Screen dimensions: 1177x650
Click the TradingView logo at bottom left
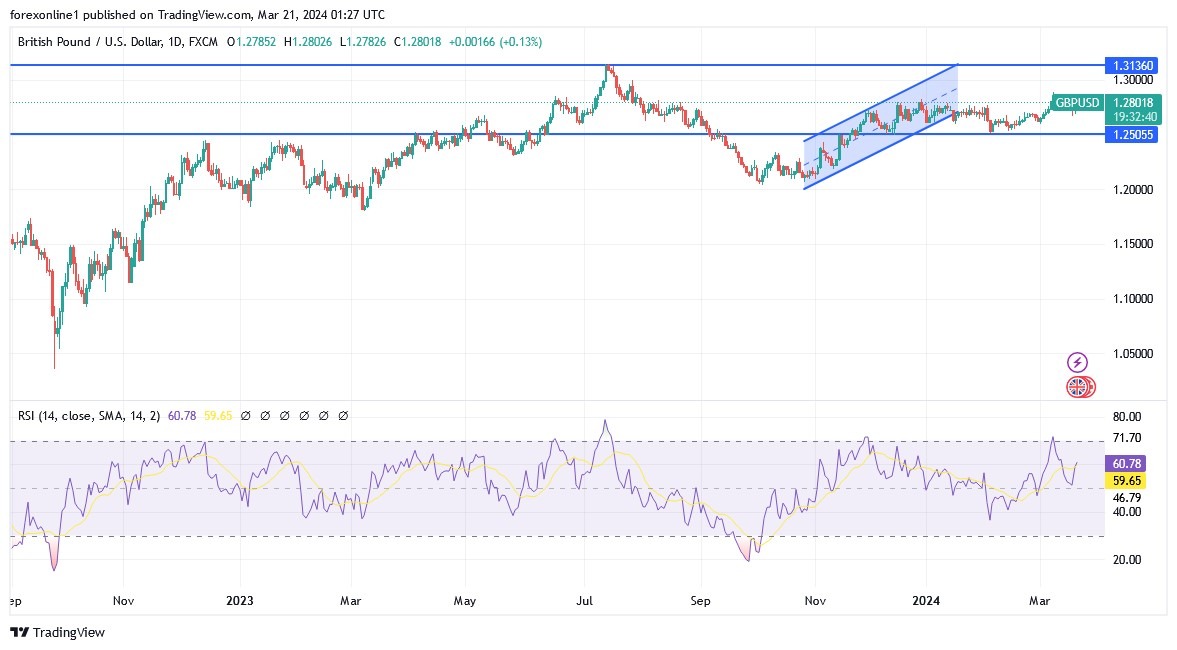60,633
